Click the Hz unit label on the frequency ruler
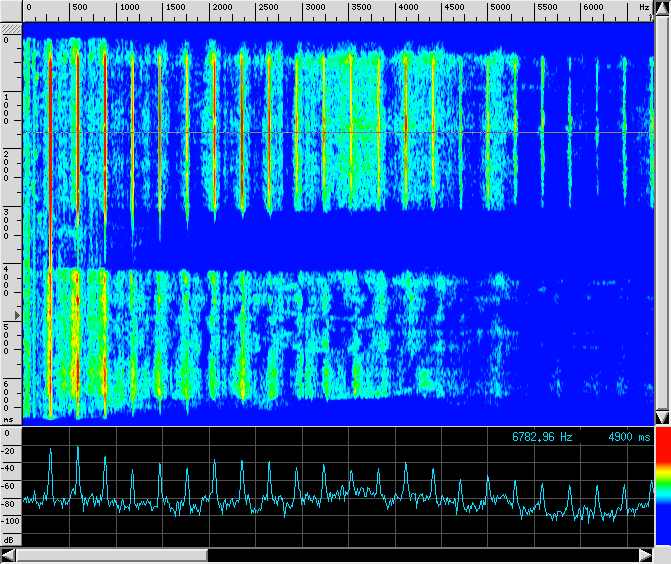 tap(644, 7)
